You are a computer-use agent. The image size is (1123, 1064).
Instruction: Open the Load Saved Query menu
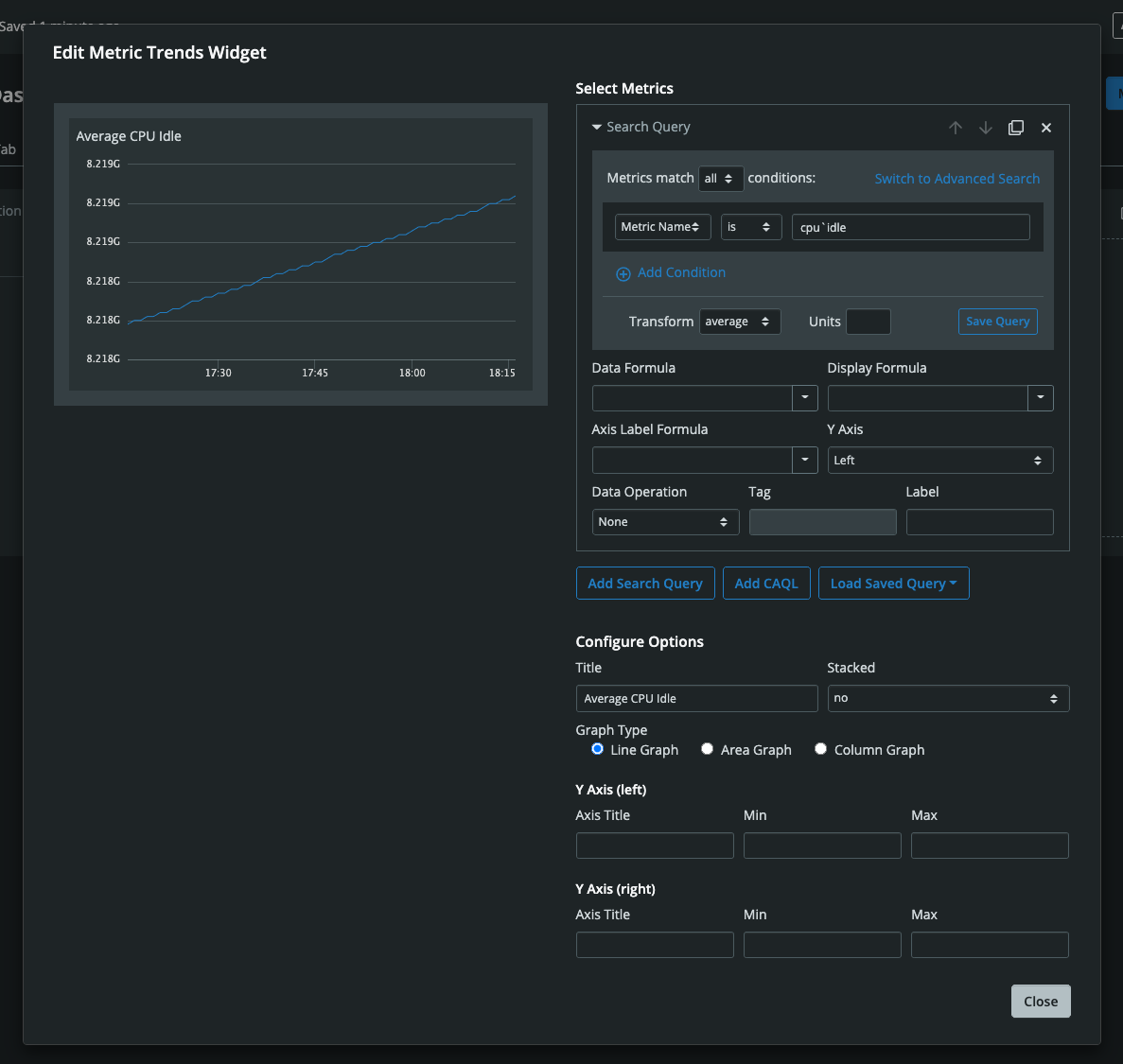[x=893, y=583]
